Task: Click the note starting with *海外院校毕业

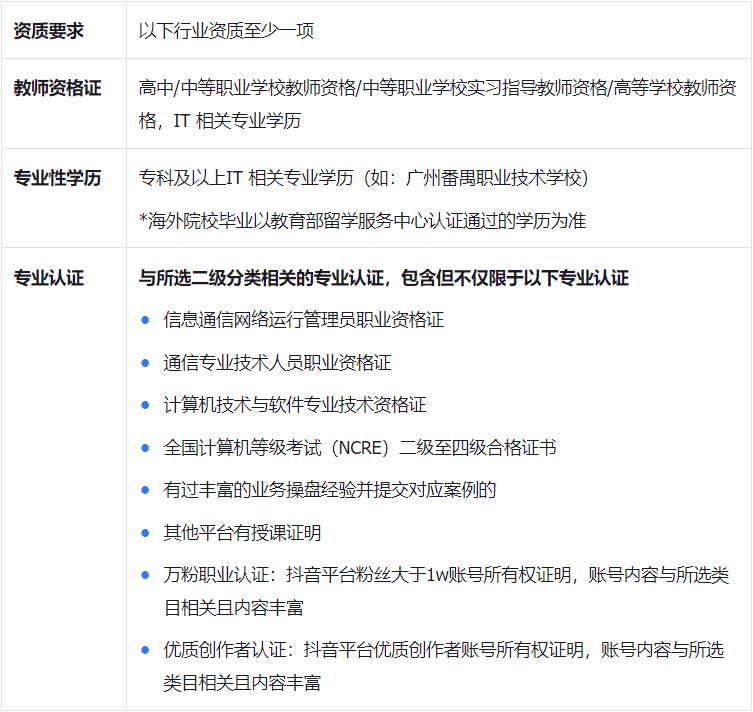Action: point(363,220)
